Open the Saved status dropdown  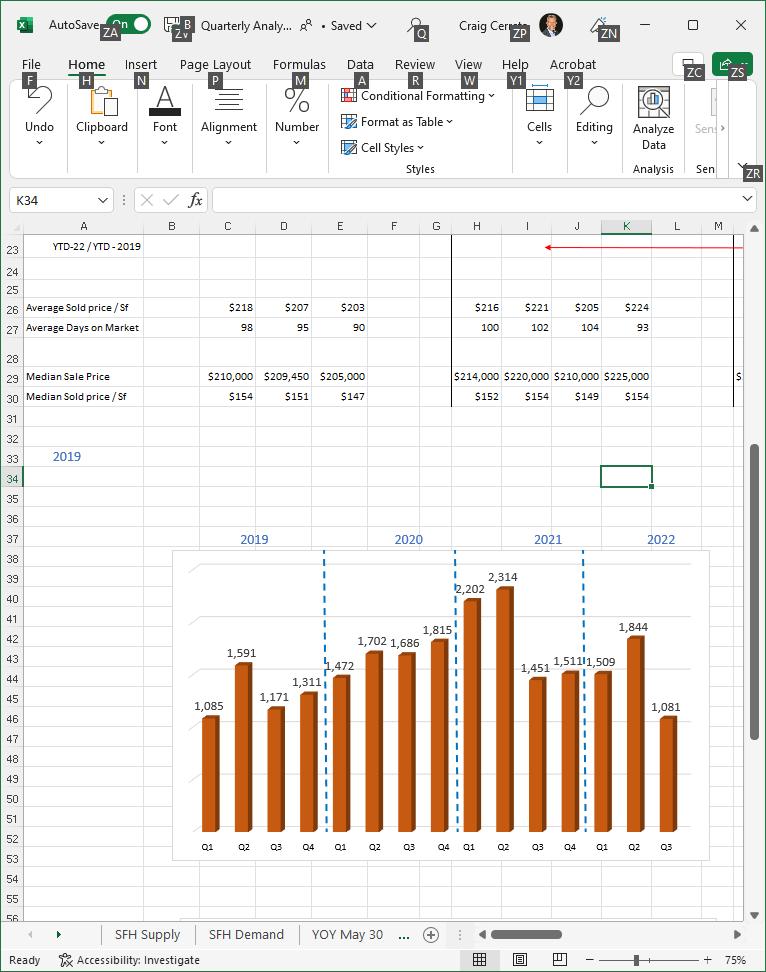pyautogui.click(x=353, y=25)
